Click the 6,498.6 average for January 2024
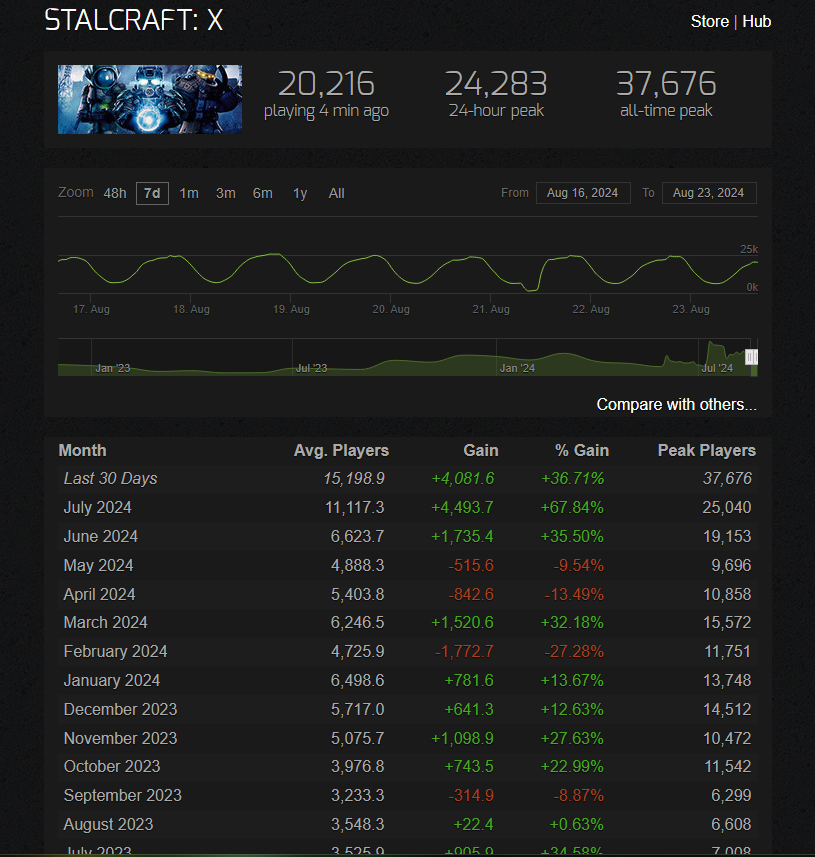Screen dimensions: 815x857 coord(357,680)
